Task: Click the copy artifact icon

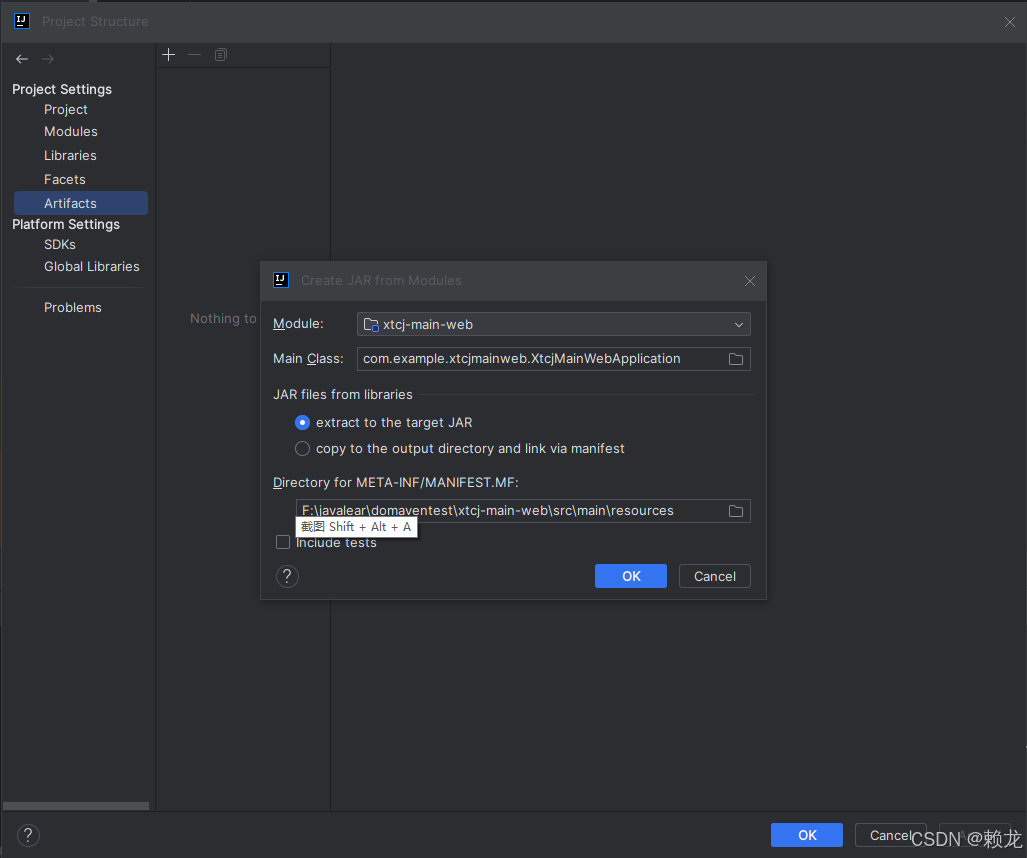Action: 221,55
